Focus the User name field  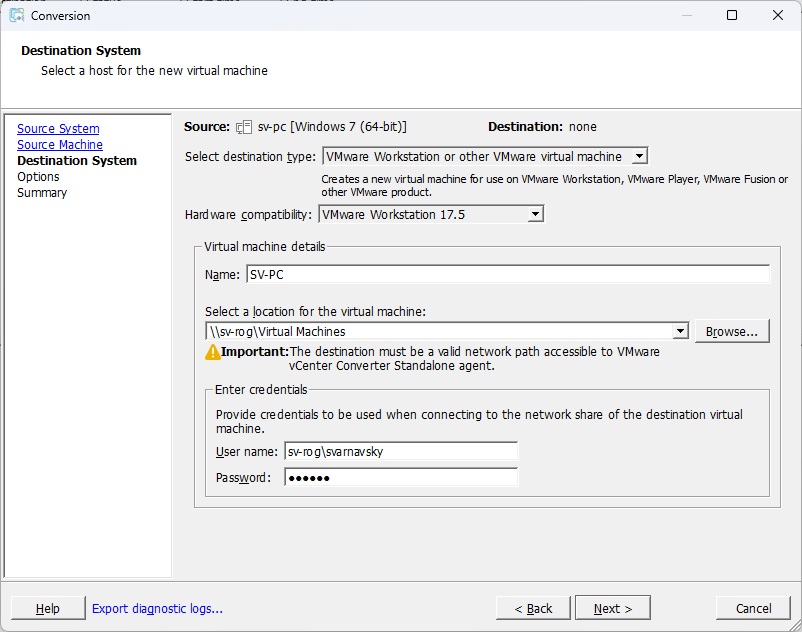tap(401, 452)
